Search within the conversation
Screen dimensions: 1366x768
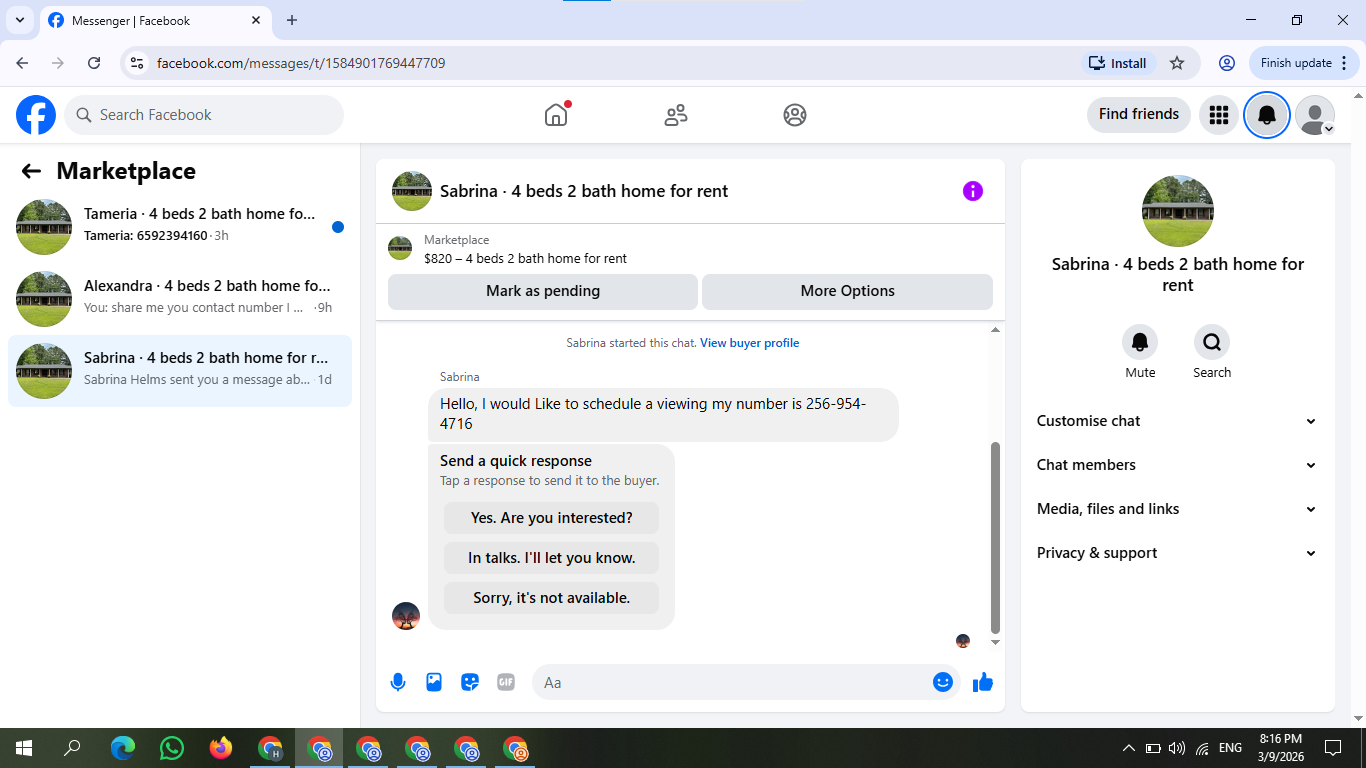(x=1212, y=343)
